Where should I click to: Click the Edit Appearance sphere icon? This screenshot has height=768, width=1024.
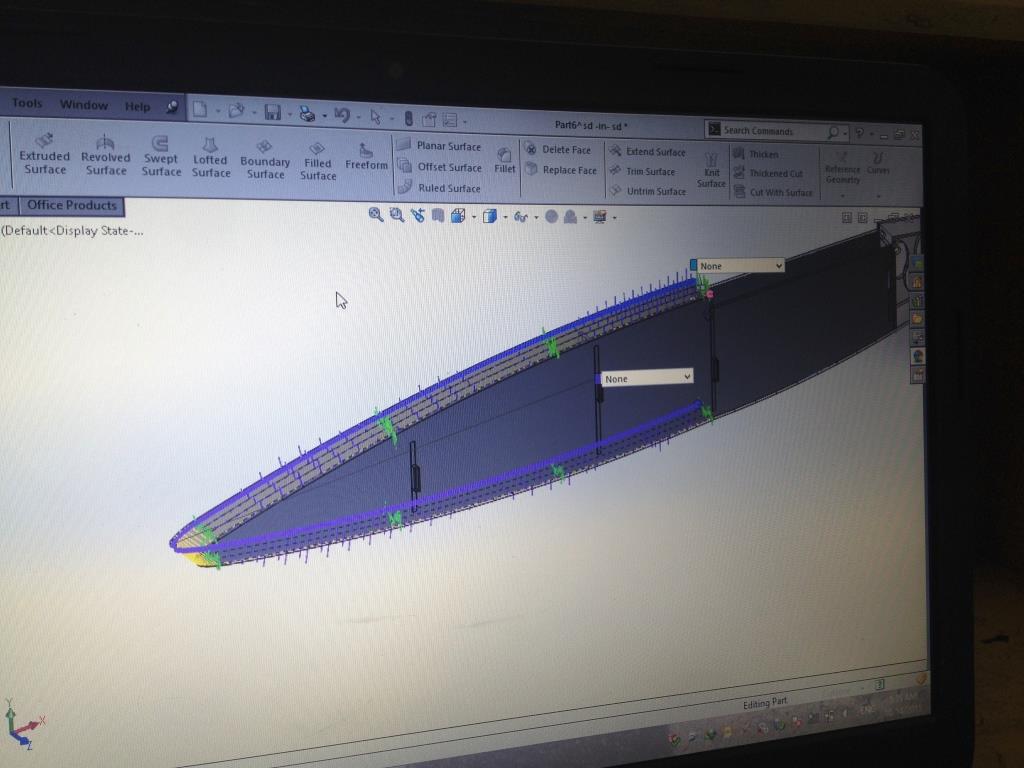[551, 216]
